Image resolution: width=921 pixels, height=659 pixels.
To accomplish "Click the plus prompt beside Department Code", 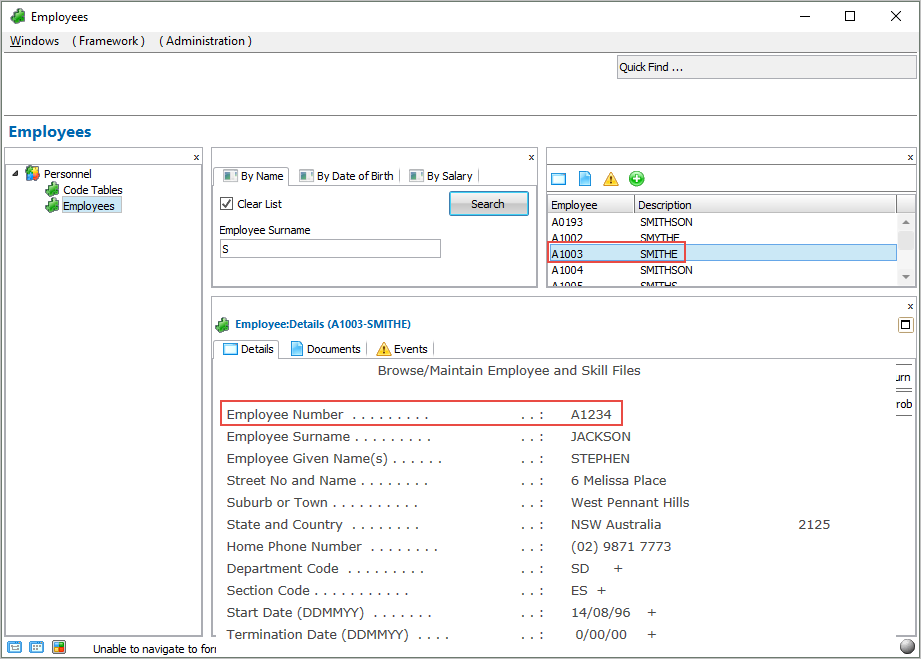I will pos(618,569).
